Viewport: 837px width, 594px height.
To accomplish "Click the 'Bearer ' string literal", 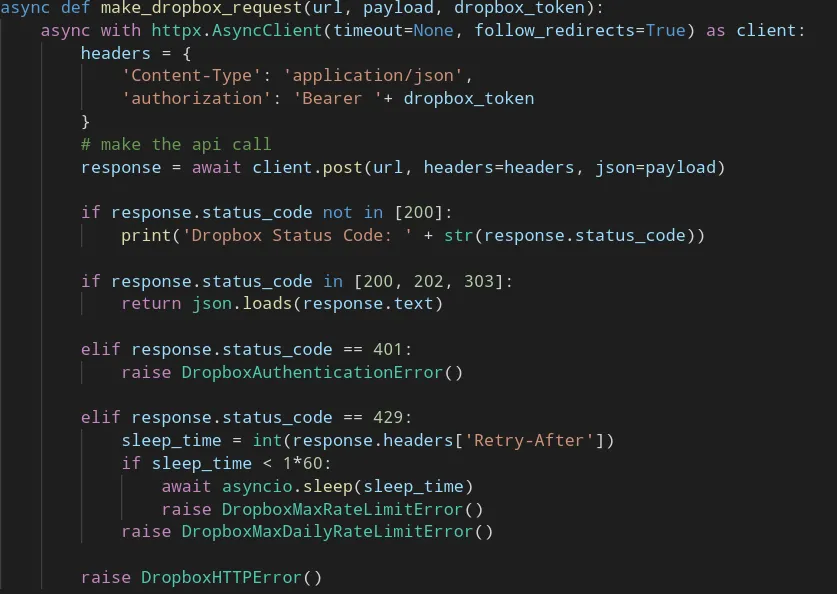I will click(338, 99).
